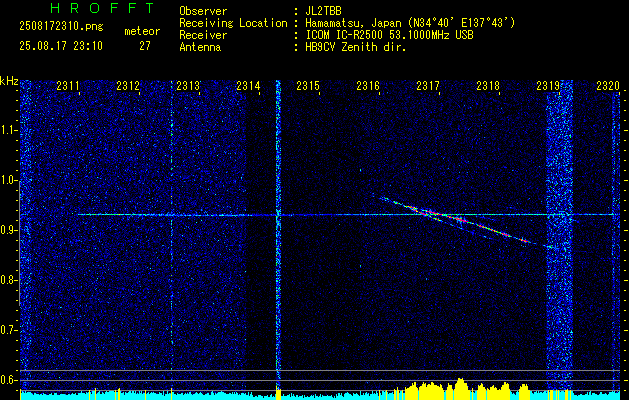
Task: Click time marker 2312
Action: (128, 85)
